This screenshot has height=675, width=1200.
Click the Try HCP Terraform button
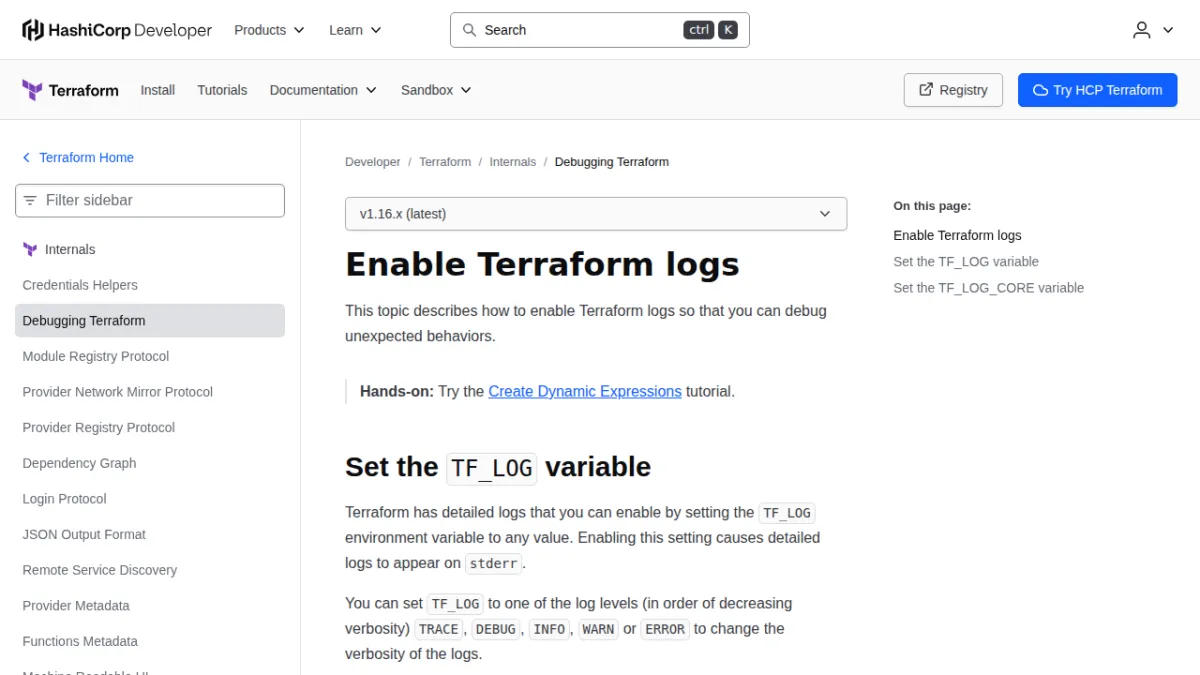(1098, 90)
